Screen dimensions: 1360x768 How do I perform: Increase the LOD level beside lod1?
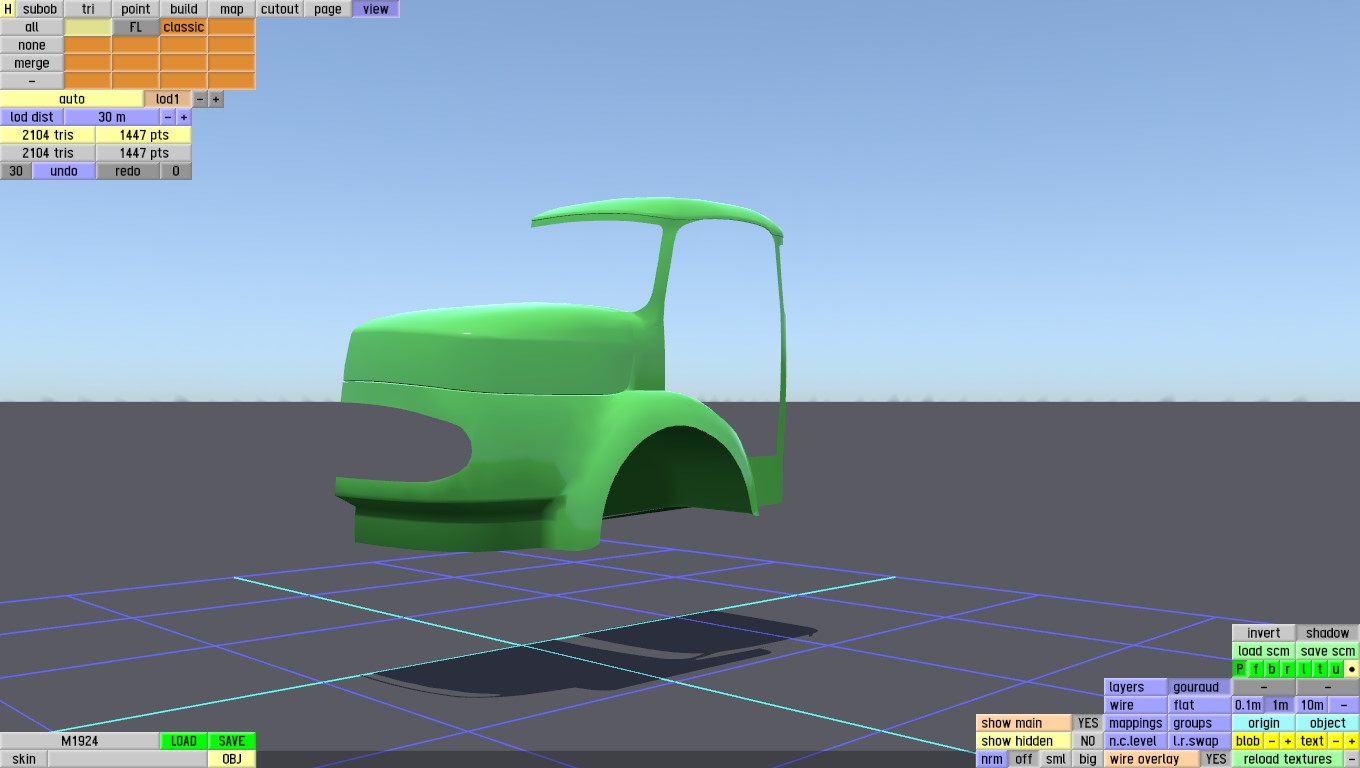point(216,99)
